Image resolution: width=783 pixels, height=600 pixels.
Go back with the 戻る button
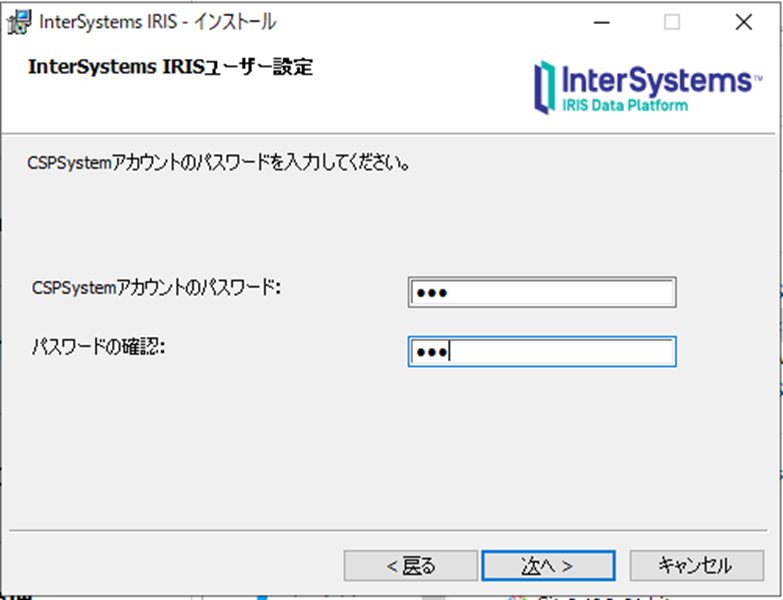pyautogui.click(x=410, y=566)
